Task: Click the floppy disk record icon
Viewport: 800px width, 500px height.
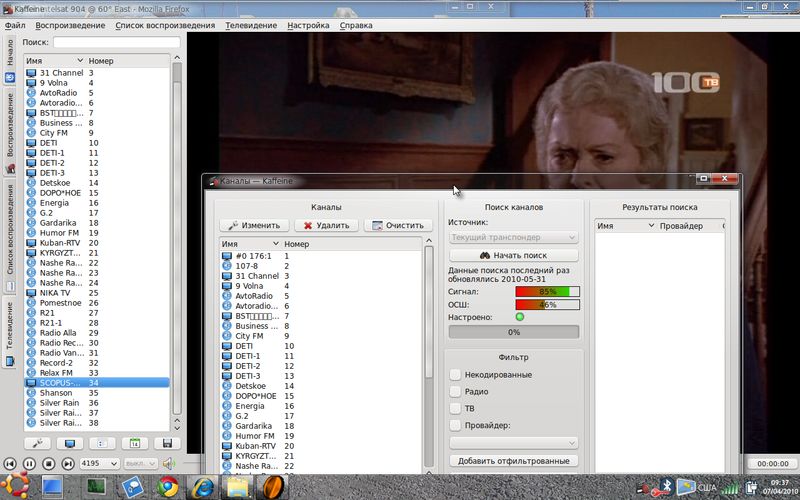Action: 167,443
